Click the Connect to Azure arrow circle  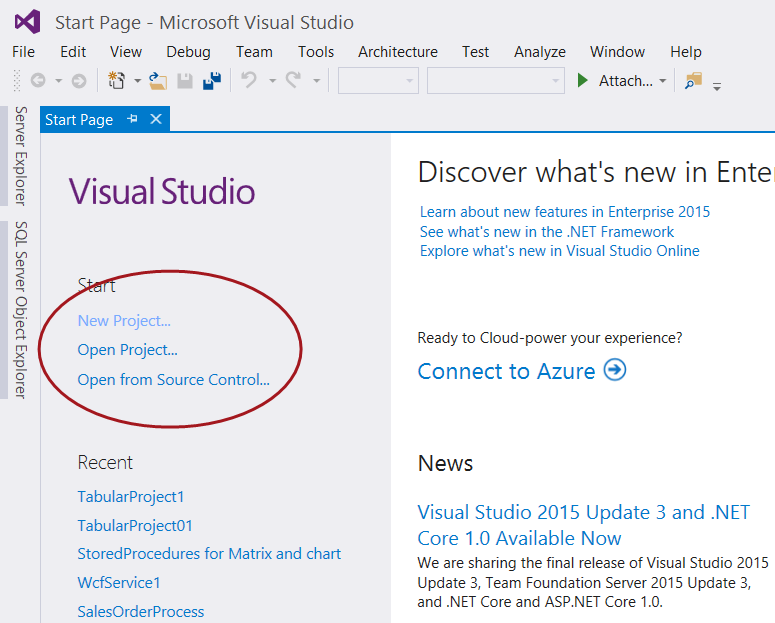[x=615, y=370]
